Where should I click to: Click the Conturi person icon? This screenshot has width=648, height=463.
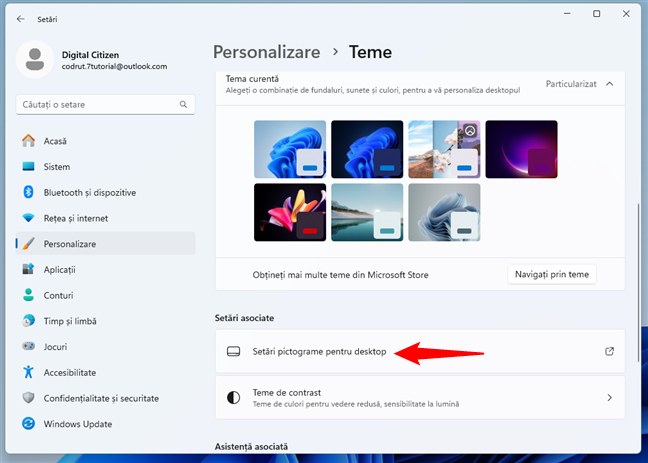pyautogui.click(x=28, y=295)
